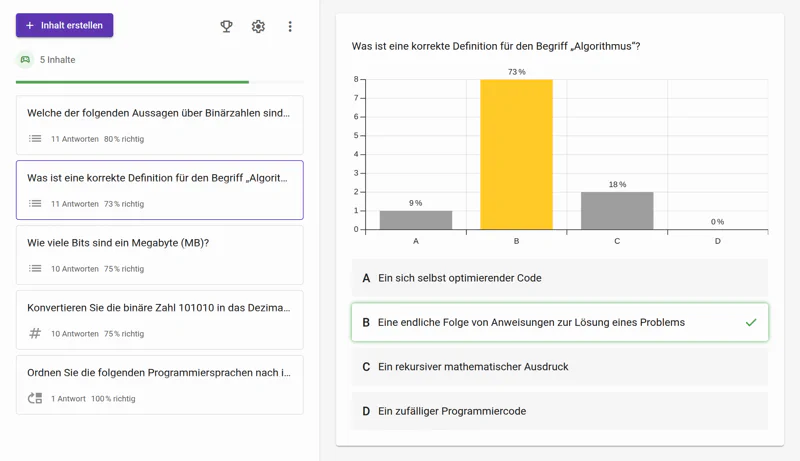Click the trophy leaderboard icon
The image size is (800, 461).
coord(226,26)
